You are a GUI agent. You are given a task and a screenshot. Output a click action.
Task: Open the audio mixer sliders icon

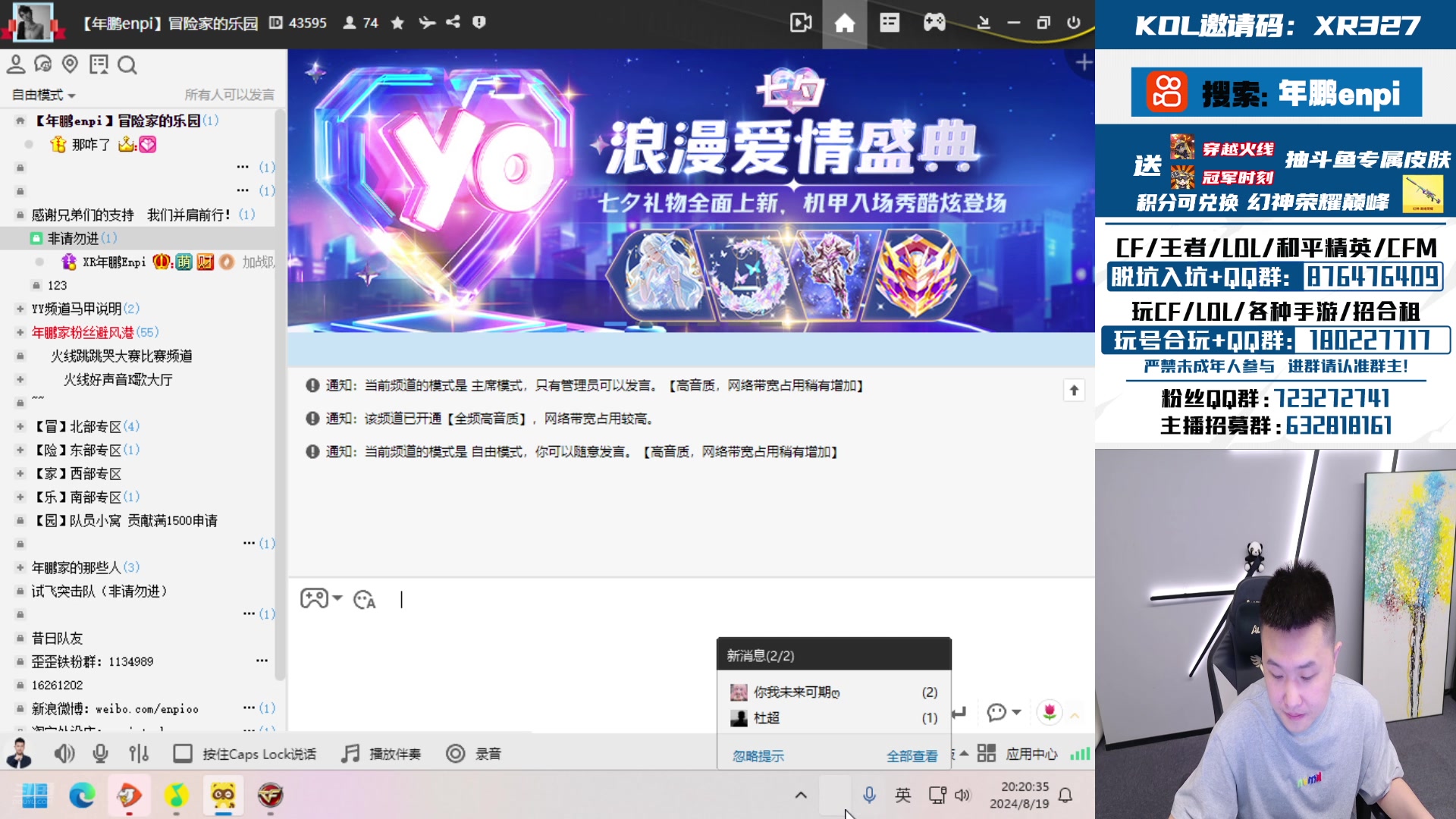tap(139, 753)
